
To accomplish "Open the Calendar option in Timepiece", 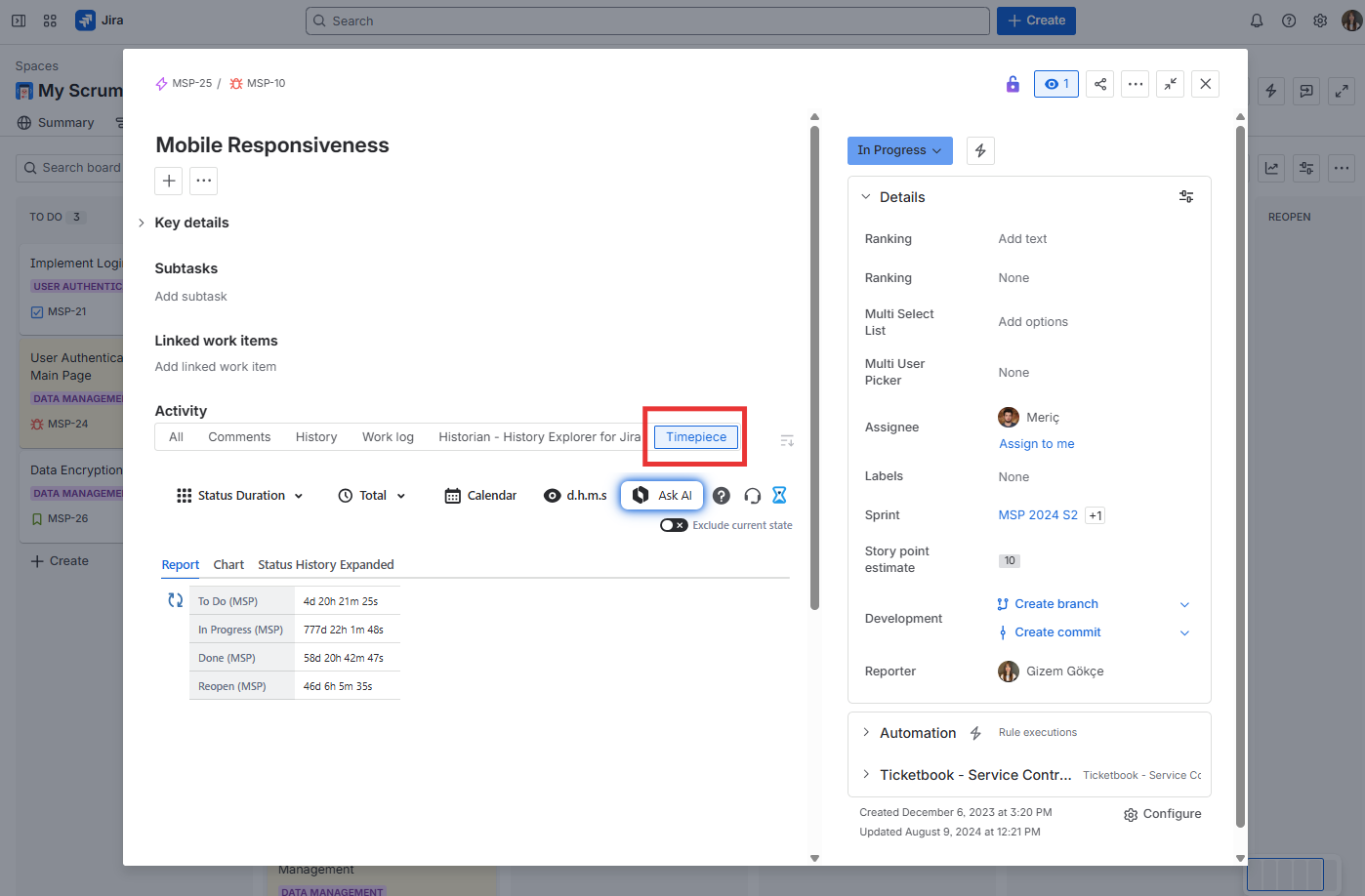I will click(x=480, y=496).
